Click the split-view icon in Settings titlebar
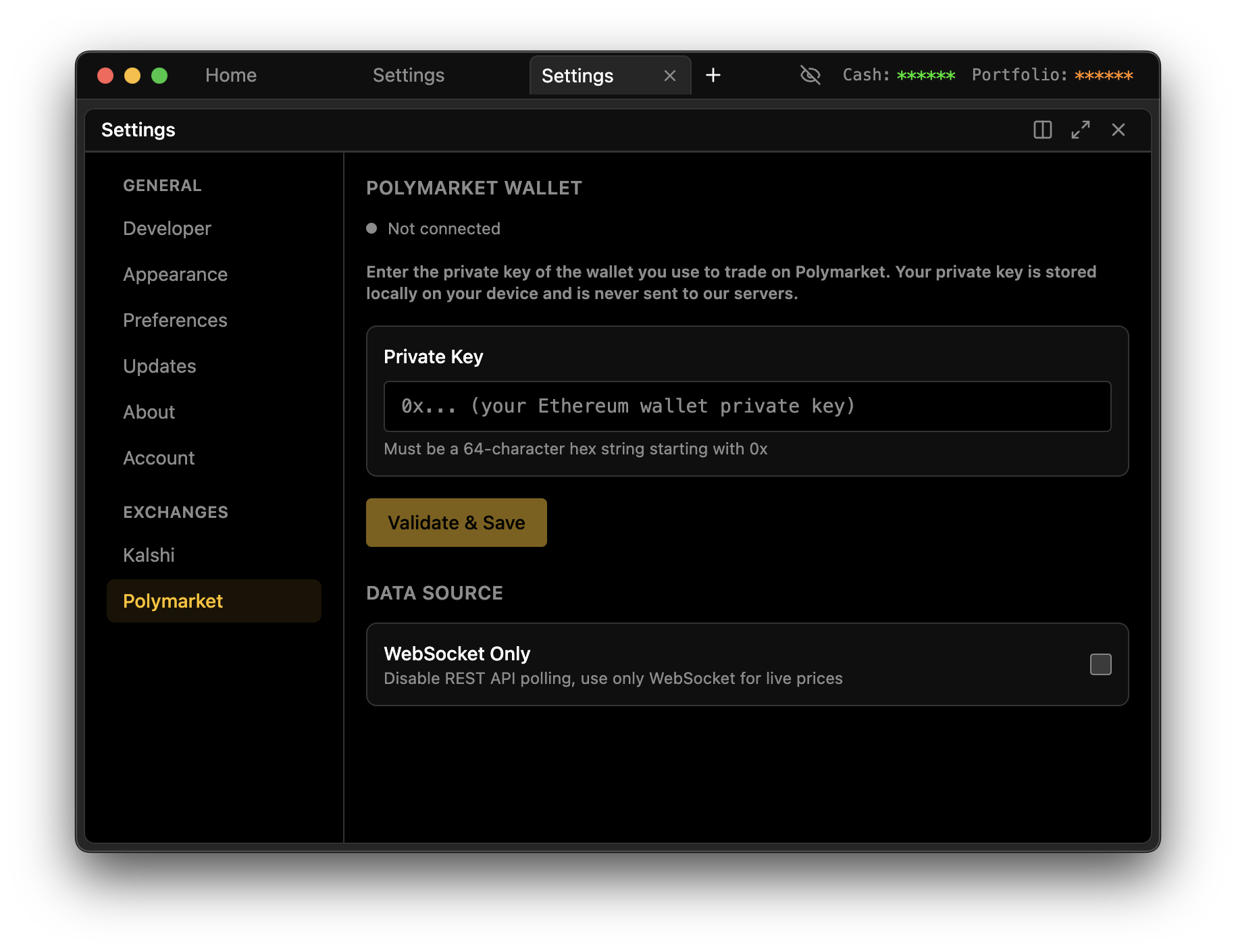Image resolution: width=1236 pixels, height=952 pixels. 1042,129
